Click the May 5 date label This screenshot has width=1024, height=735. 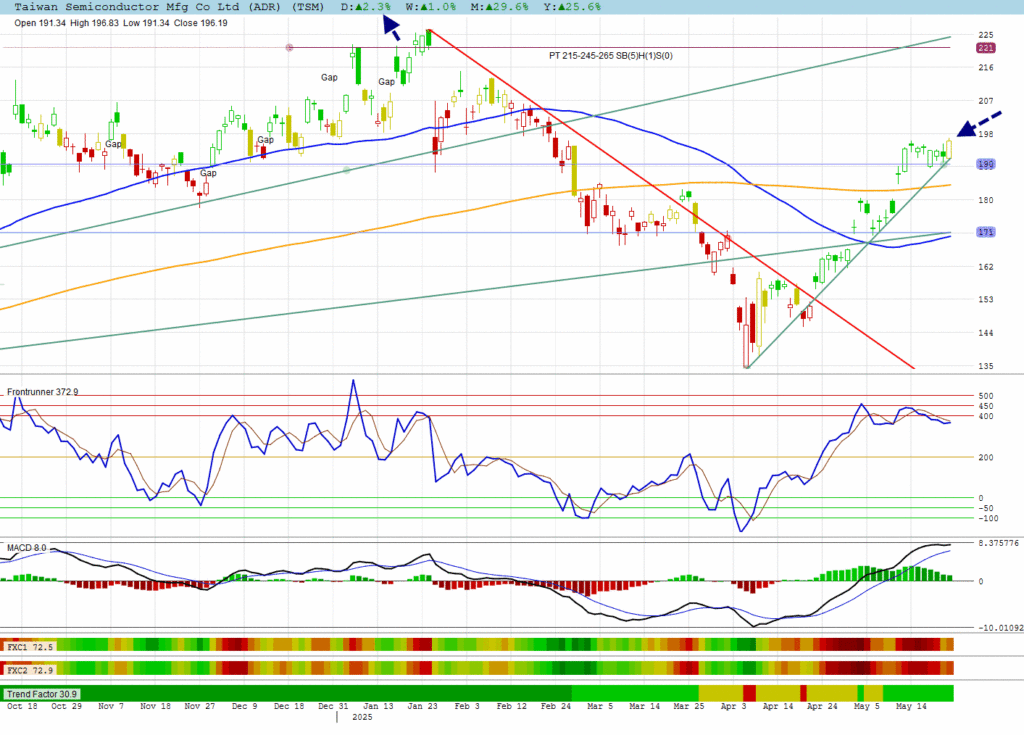(x=867, y=706)
